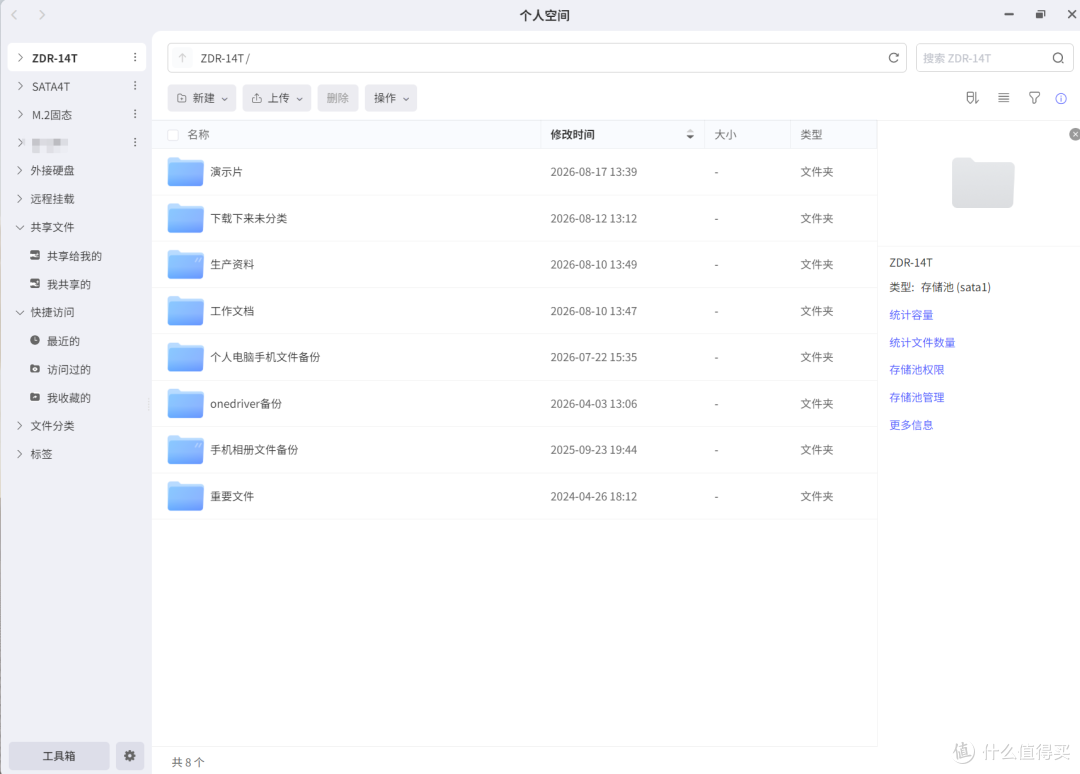This screenshot has width=1080, height=774.
Task: Open the 上传 dropdown
Action: 277,98
